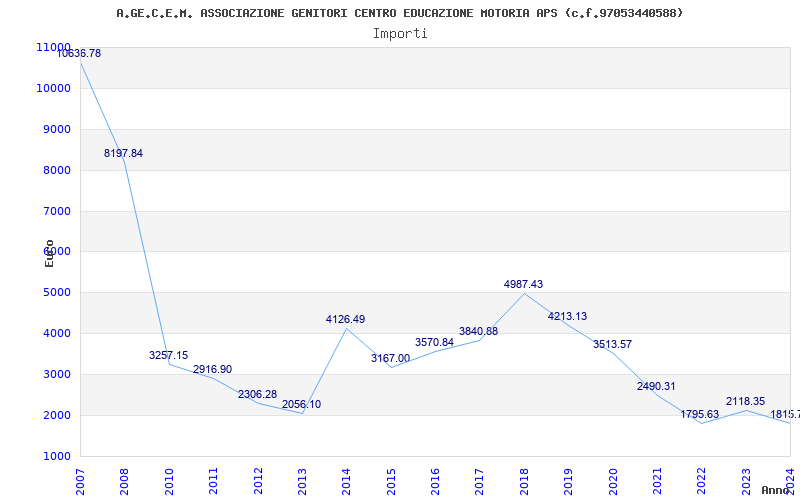Click the 'Anno' x-axis title

776,490
